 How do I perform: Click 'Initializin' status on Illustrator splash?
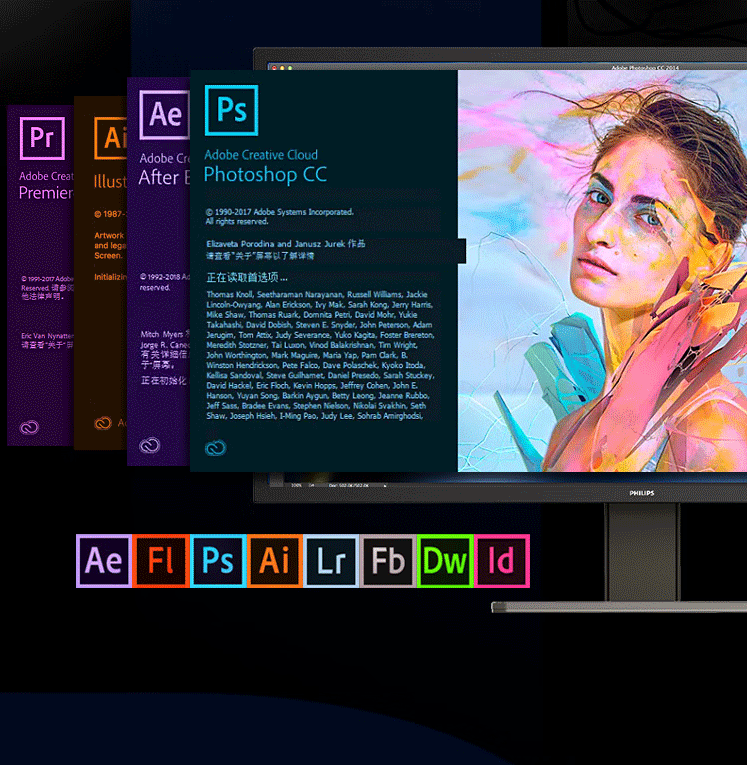111,277
